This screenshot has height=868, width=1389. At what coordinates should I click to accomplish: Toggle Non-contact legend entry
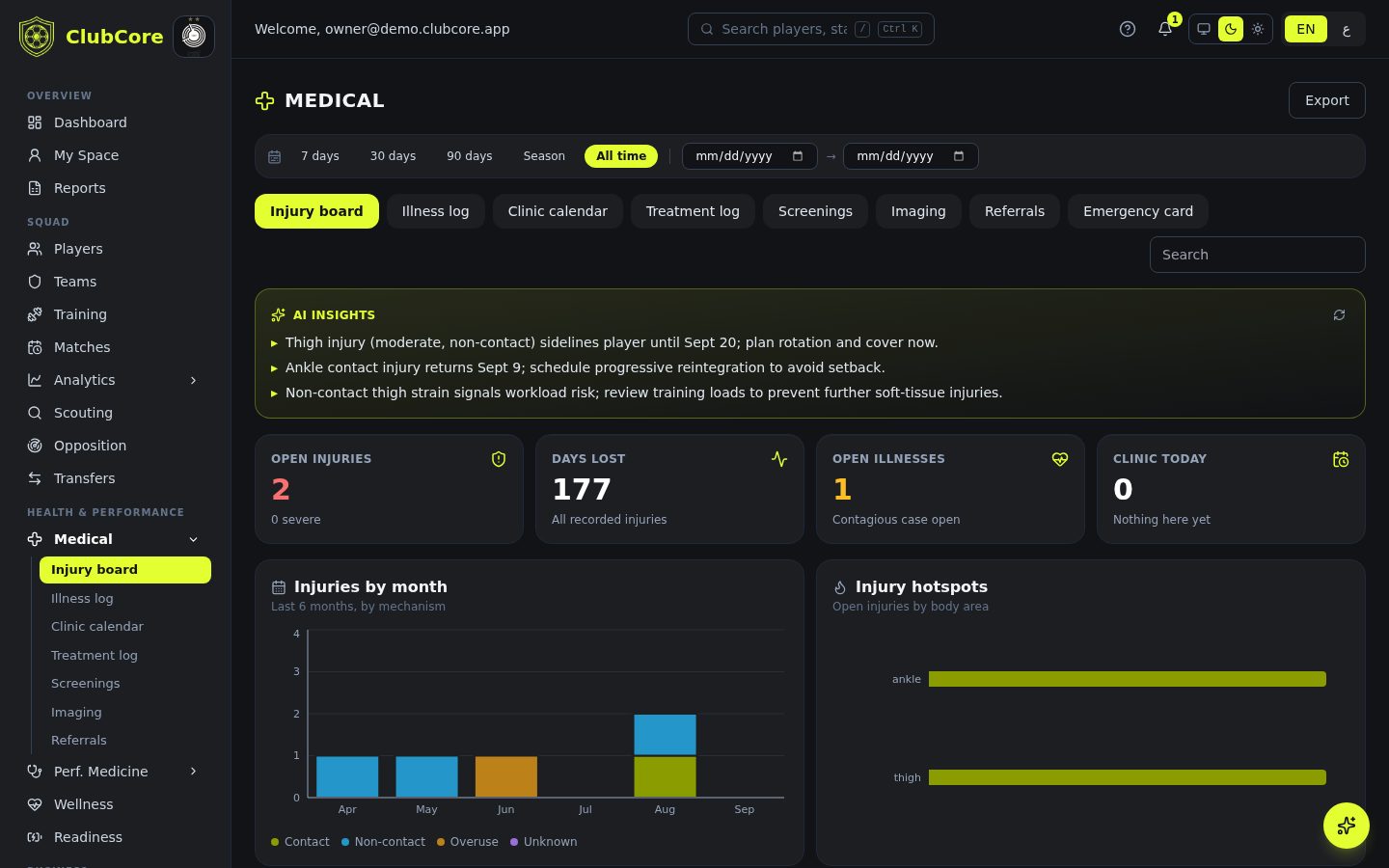(x=383, y=842)
